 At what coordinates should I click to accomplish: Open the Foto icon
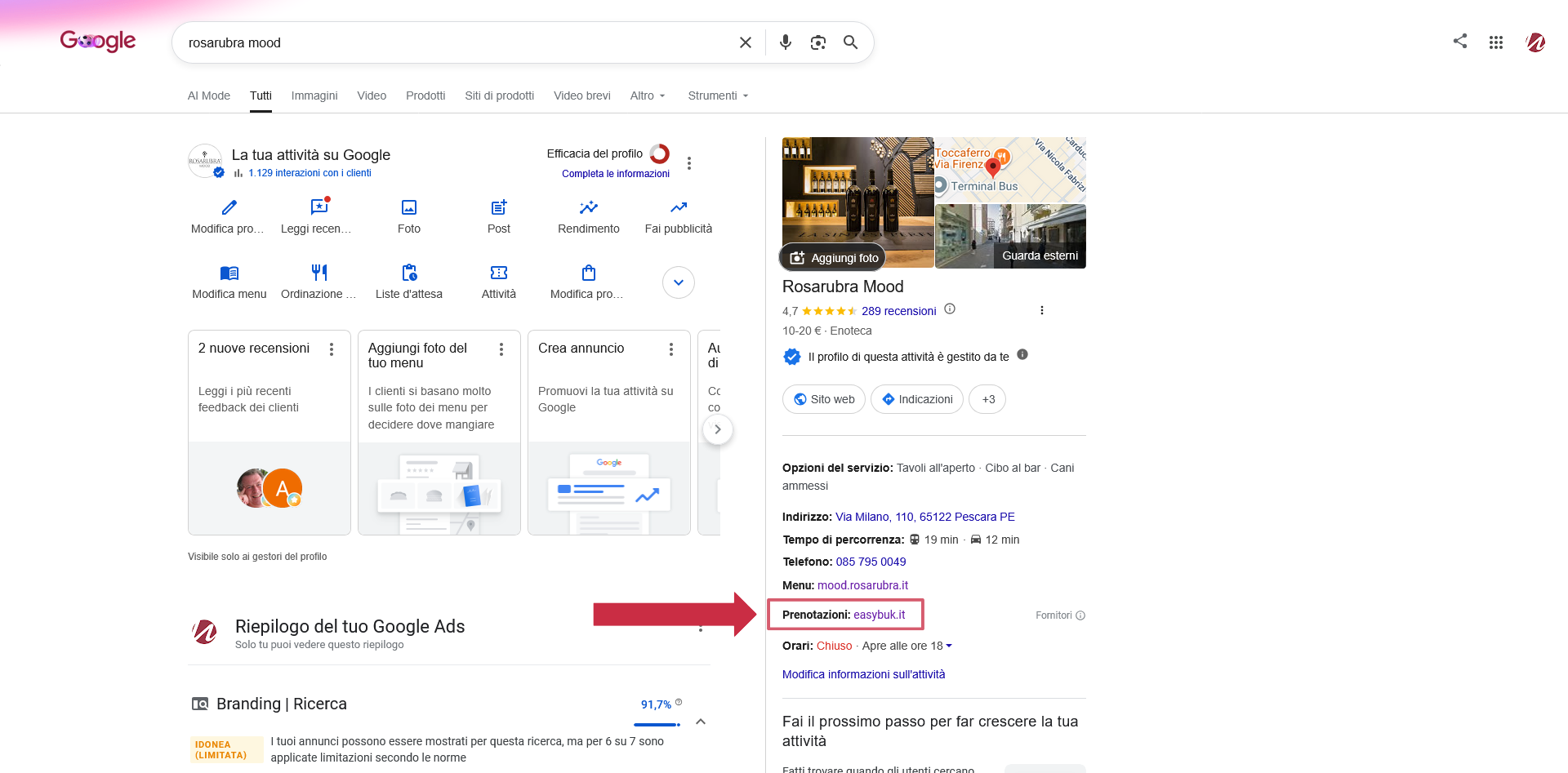[x=409, y=207]
